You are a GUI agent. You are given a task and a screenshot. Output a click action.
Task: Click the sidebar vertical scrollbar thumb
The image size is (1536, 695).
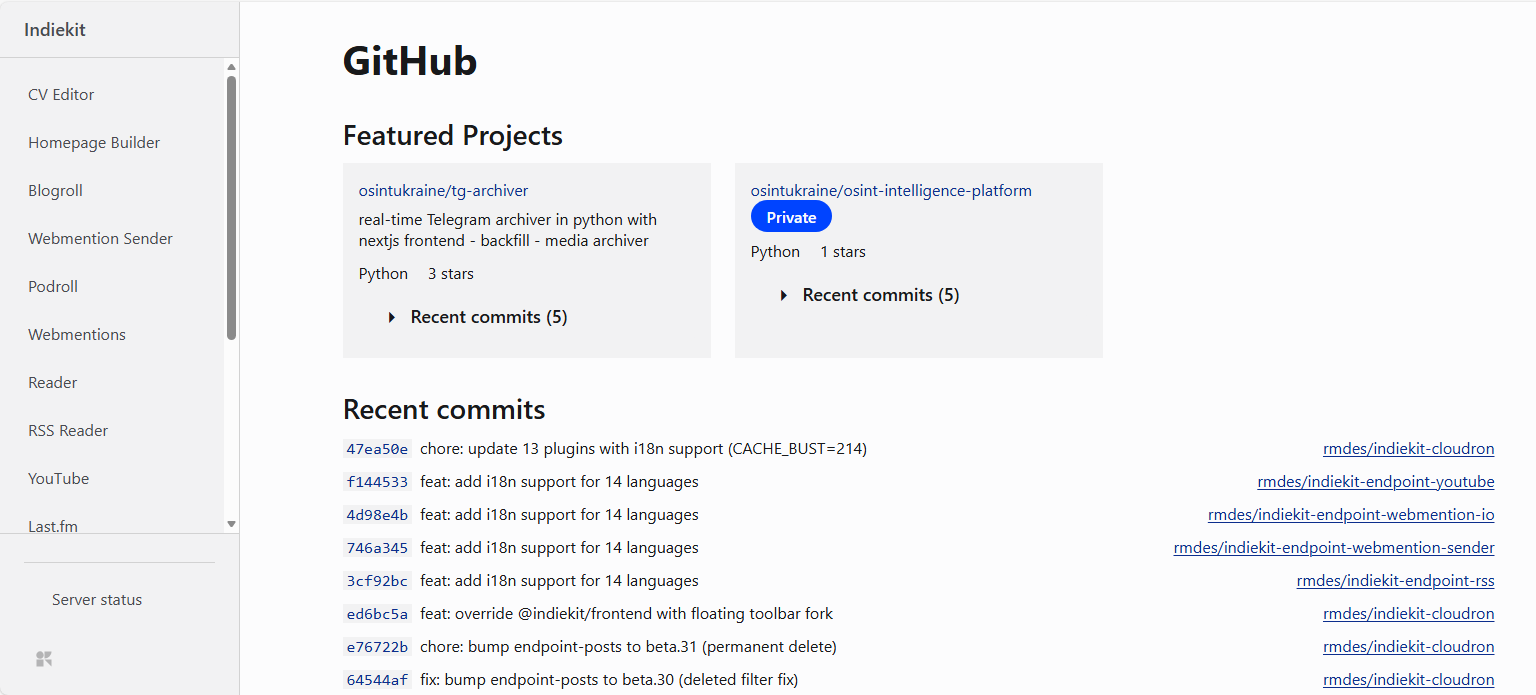[231, 208]
